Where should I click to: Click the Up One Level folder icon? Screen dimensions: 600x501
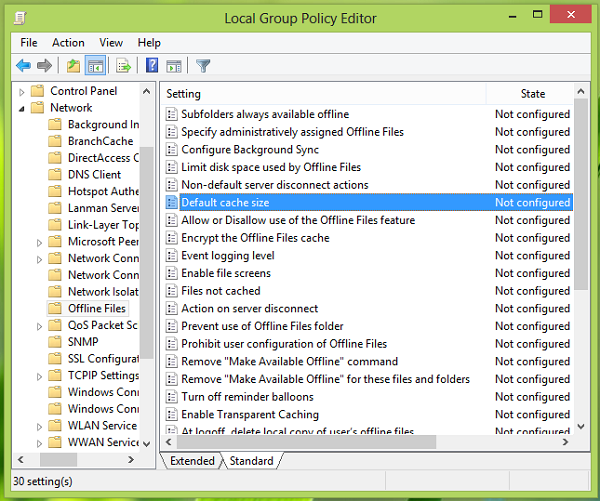(x=73, y=66)
